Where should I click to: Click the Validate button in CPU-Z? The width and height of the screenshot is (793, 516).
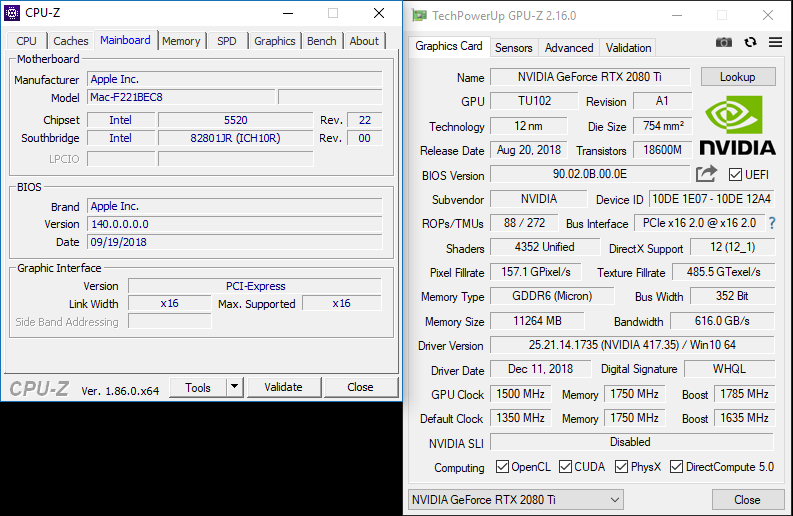point(284,387)
